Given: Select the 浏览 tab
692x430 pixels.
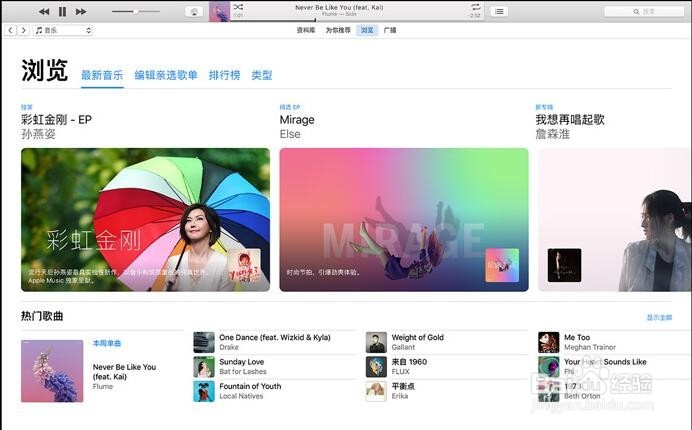Looking at the screenshot, I should (367, 30).
